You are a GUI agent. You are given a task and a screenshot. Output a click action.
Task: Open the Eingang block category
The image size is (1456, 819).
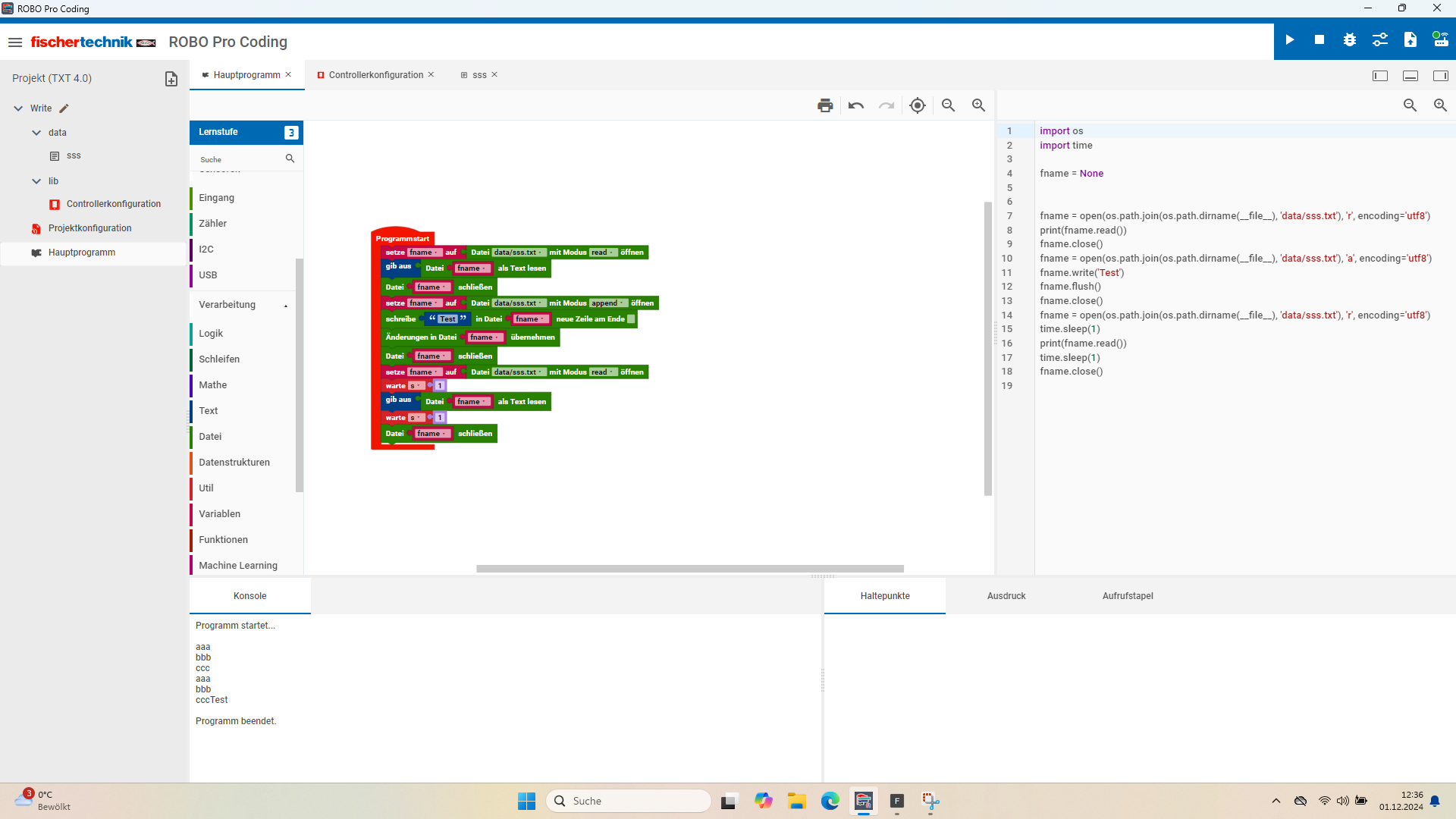point(243,198)
